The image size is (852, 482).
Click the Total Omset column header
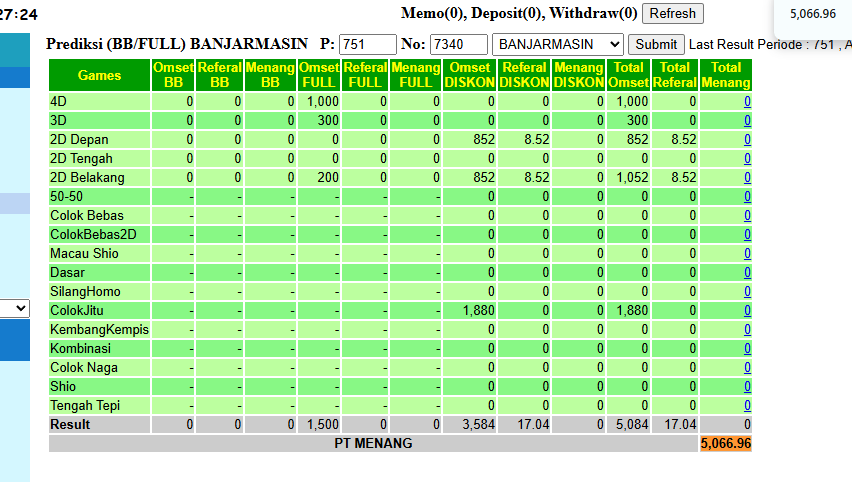pos(628,75)
